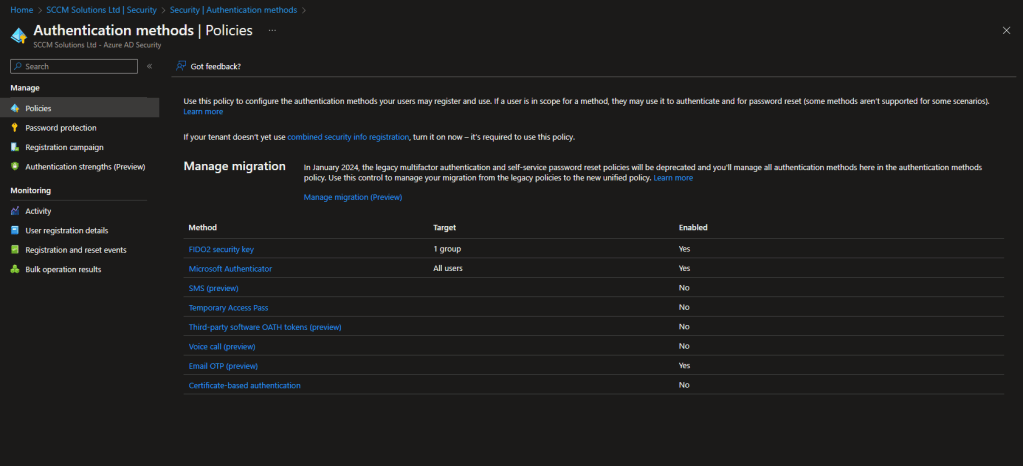Click the Activity chart icon
This screenshot has width=1023, height=466.
(x=15, y=211)
